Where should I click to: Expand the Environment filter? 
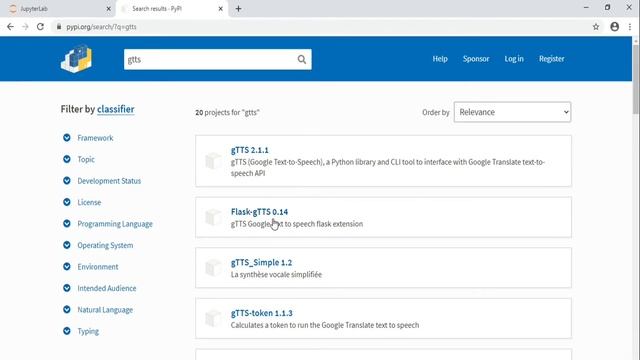coord(67,267)
